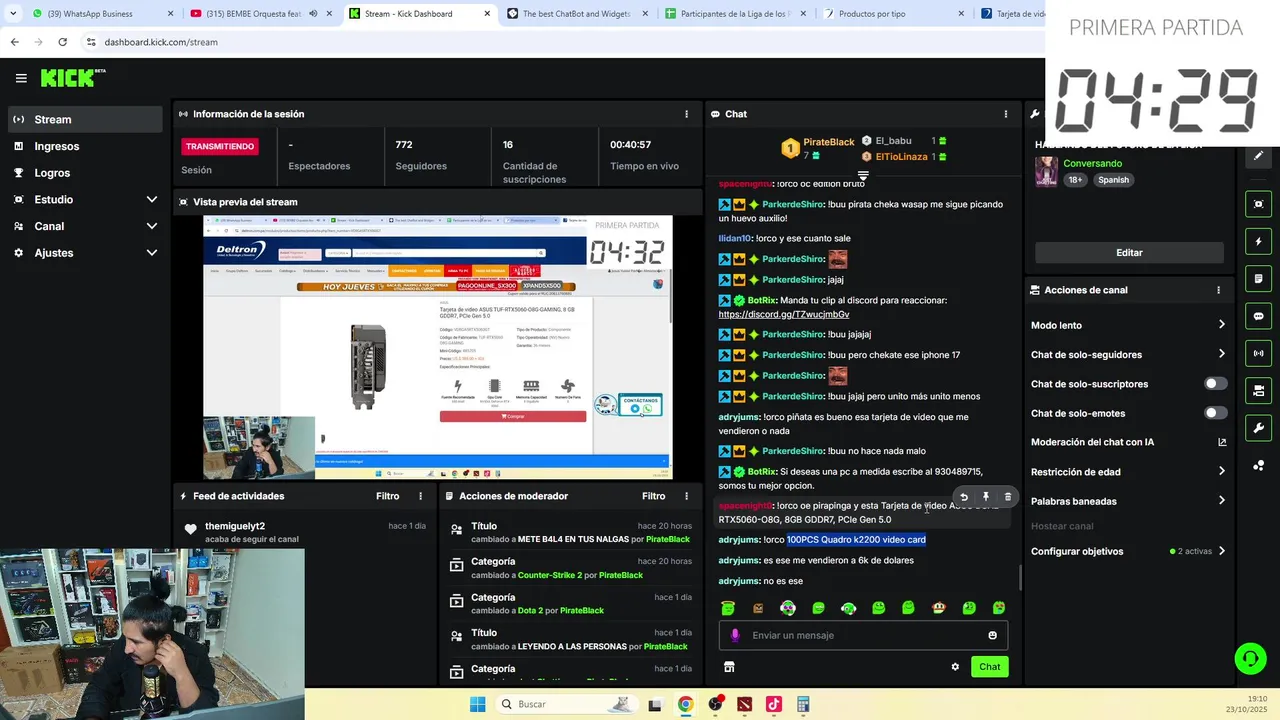Open the Stream sidebar section
Viewport: 1280px width, 720px height.
point(84,119)
